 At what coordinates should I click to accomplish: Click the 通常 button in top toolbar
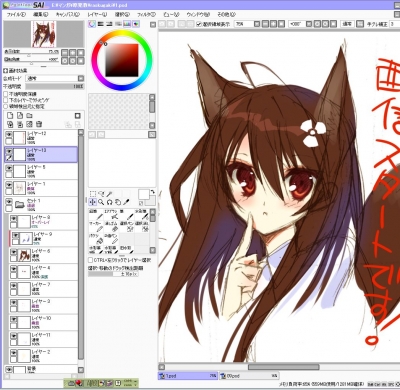click(x=347, y=24)
